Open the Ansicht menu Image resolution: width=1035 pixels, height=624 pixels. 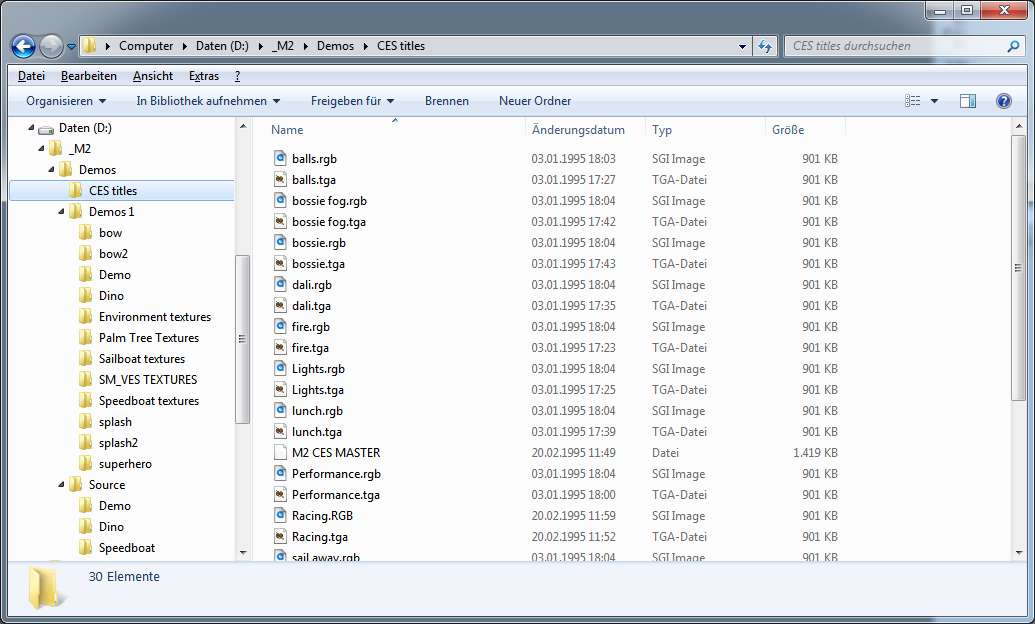tap(152, 76)
